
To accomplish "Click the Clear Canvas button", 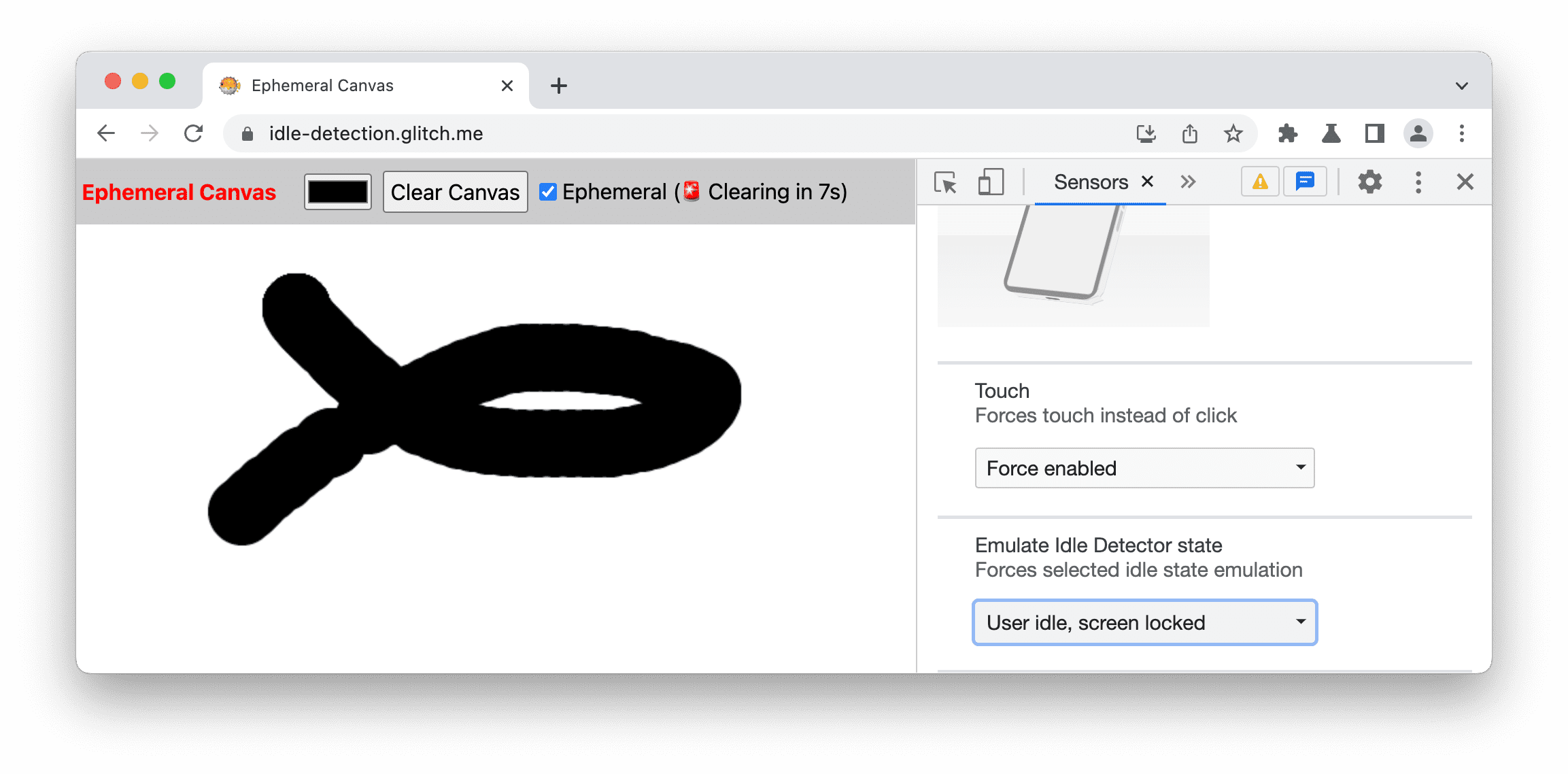I will (454, 192).
